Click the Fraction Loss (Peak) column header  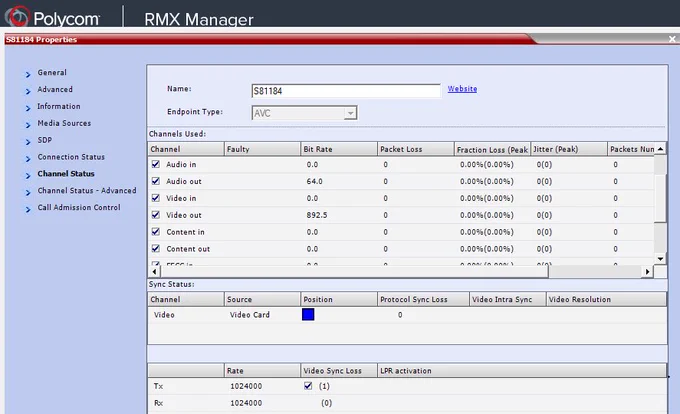(492, 149)
